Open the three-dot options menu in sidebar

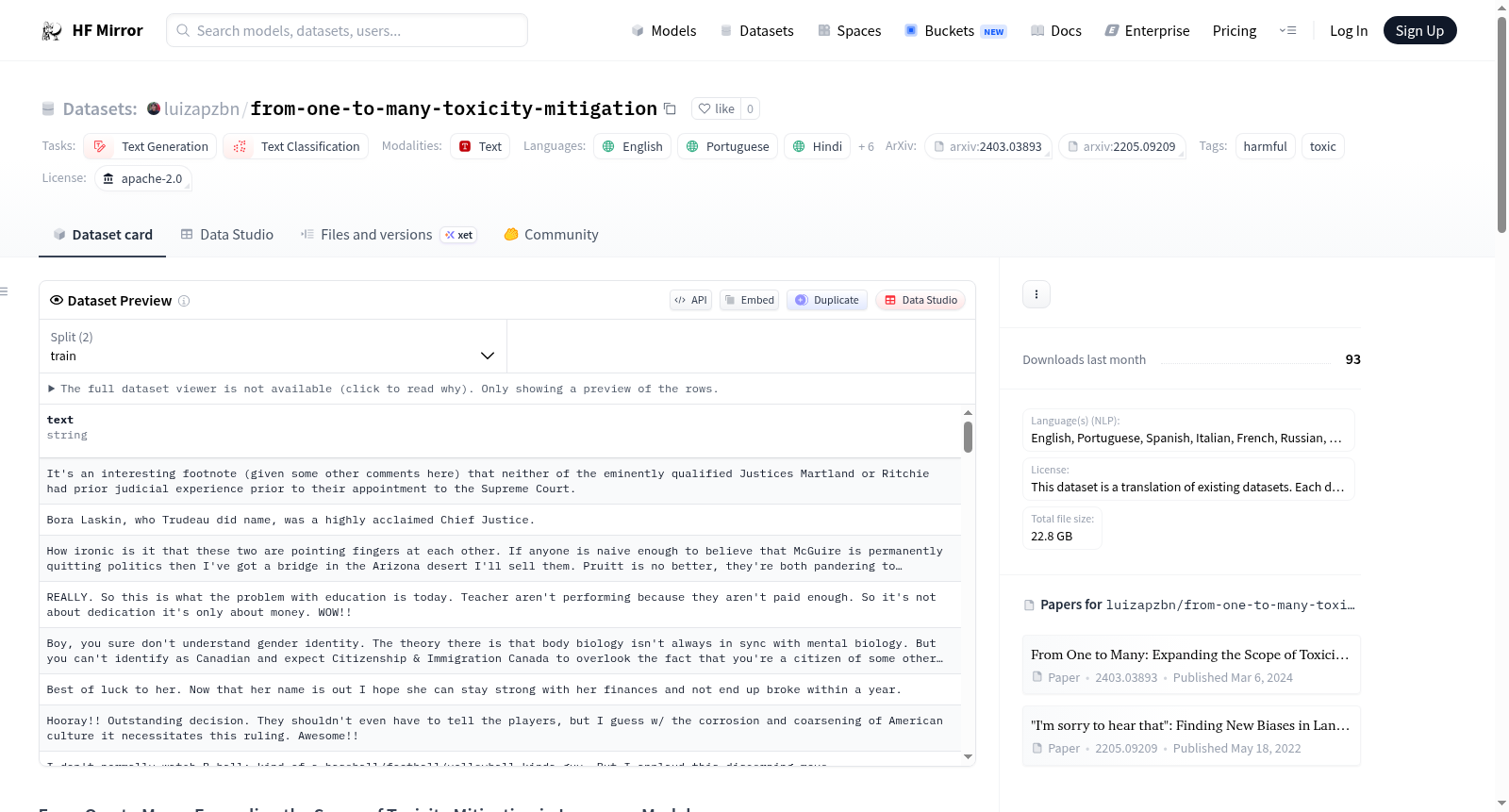1036,294
